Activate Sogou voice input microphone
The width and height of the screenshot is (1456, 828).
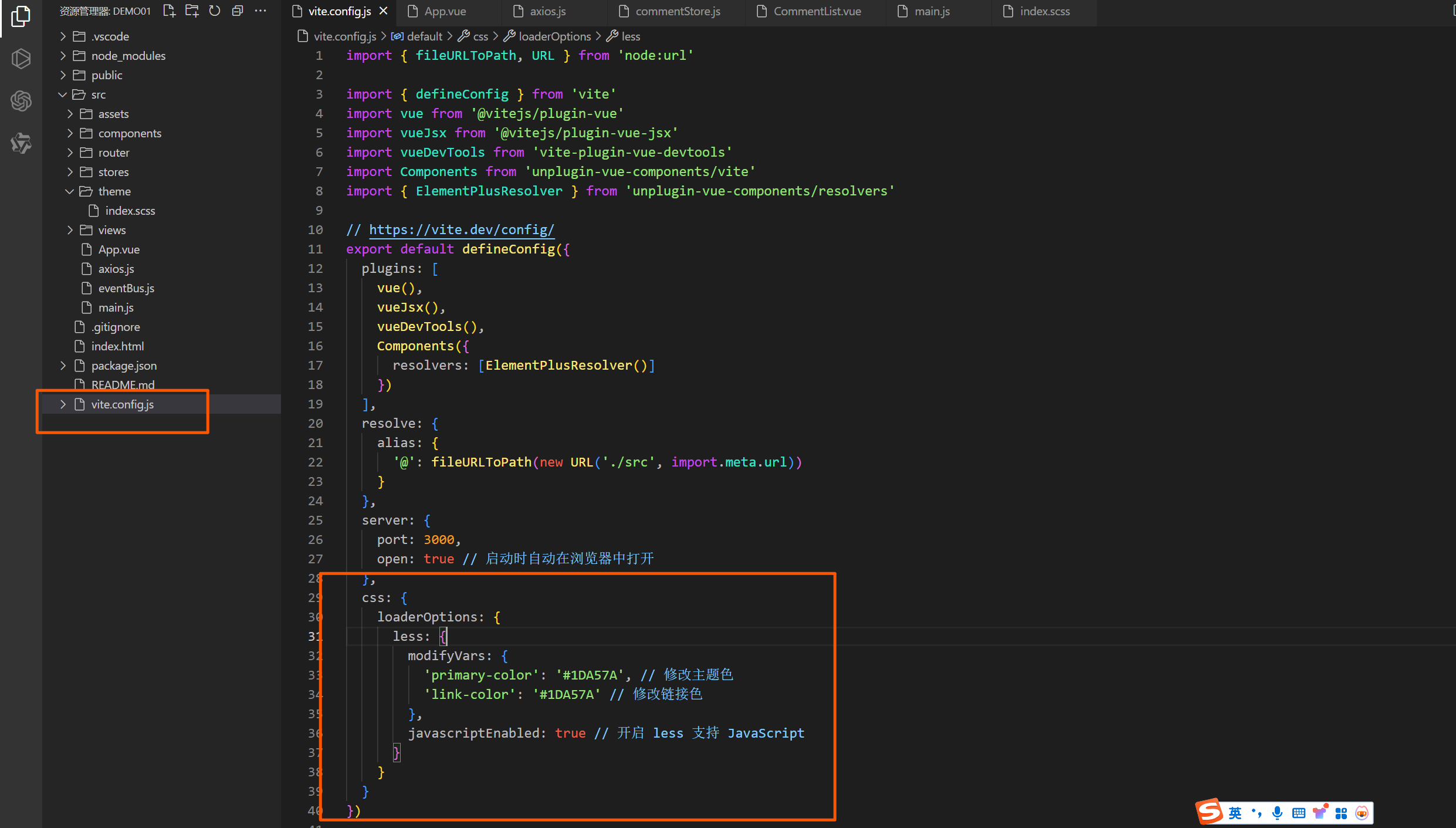coord(1277,813)
